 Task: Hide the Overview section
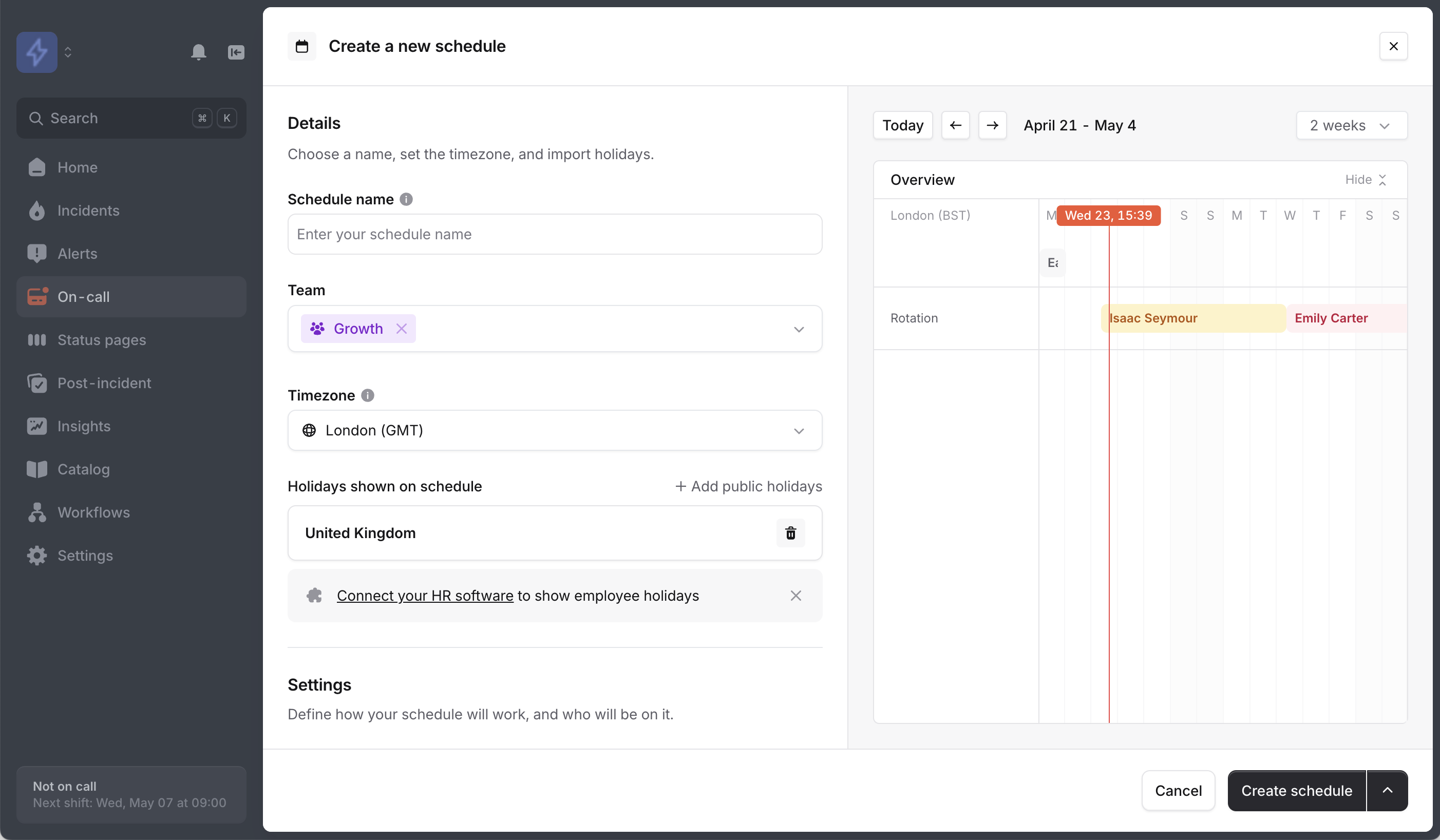1365,179
